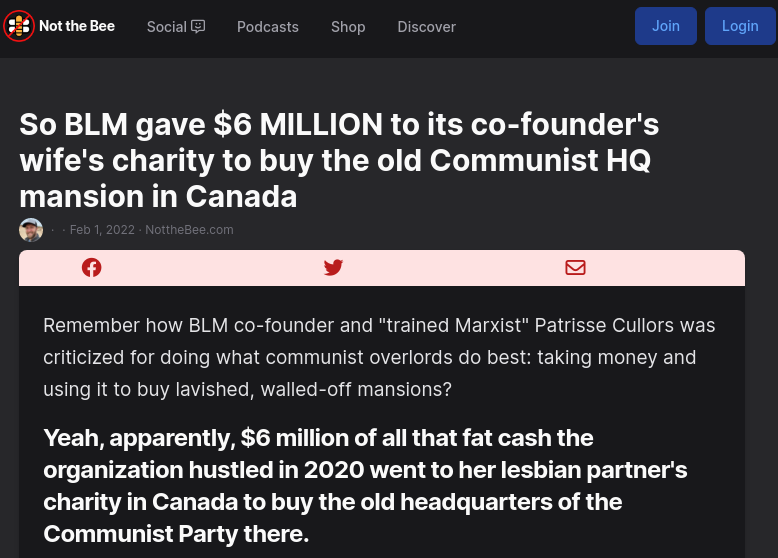Viewport: 778px width, 558px height.
Task: Open the author's avatar photo
Action: click(31, 230)
